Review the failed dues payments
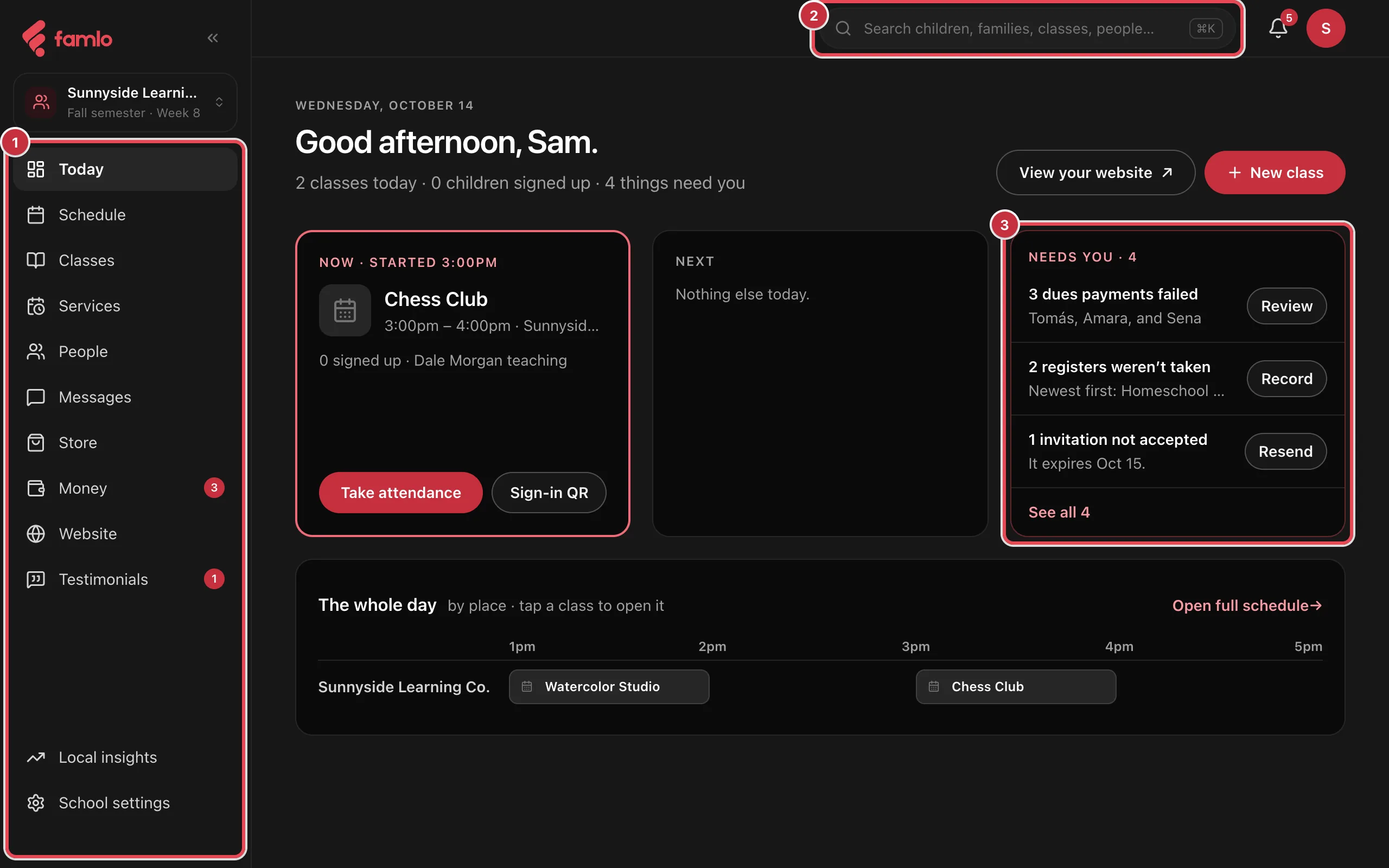Image resolution: width=1389 pixels, height=868 pixels. [1286, 306]
